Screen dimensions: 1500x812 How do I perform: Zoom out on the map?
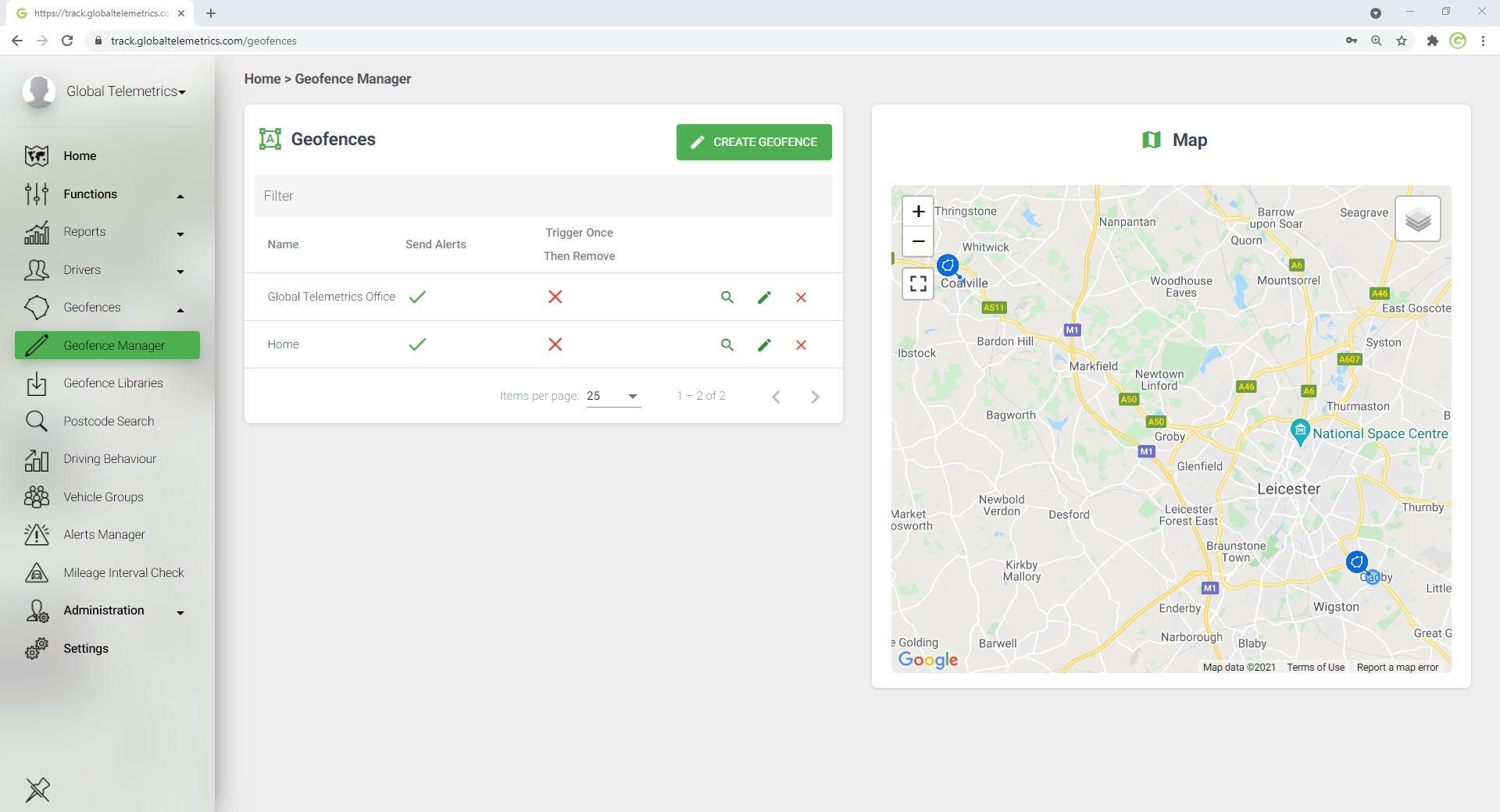918,241
